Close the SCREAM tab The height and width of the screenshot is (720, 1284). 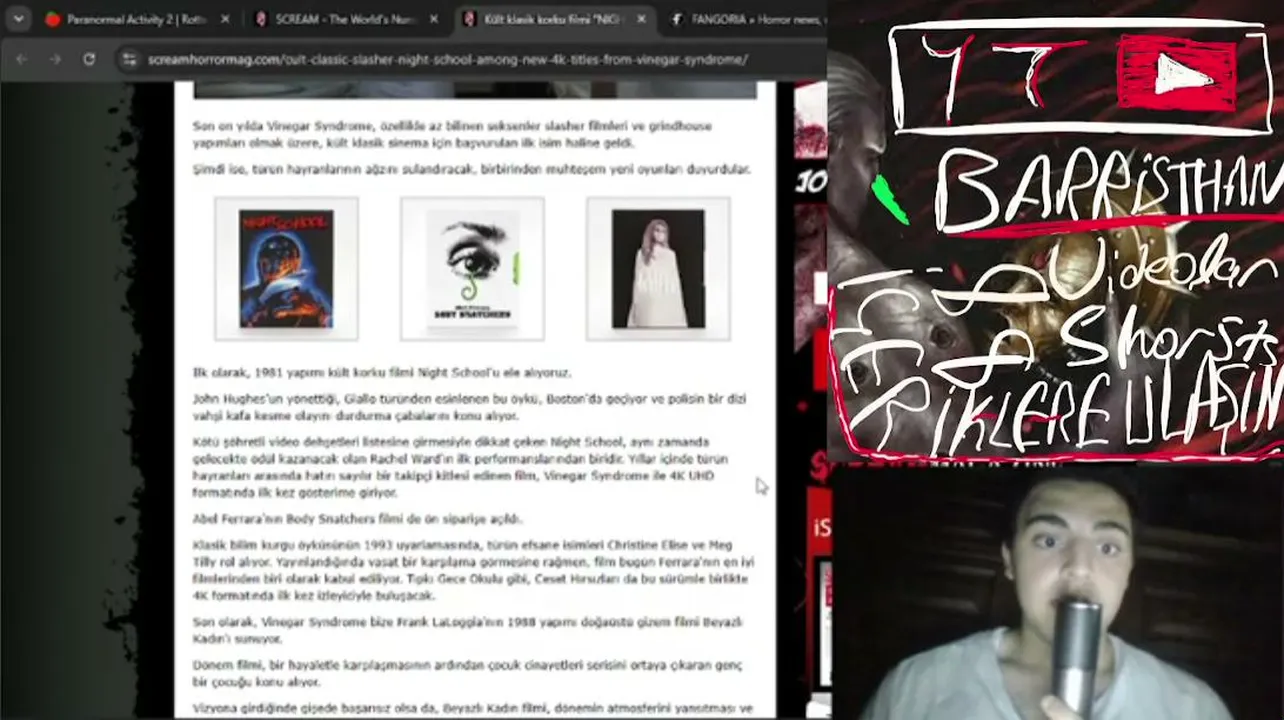coord(434,19)
